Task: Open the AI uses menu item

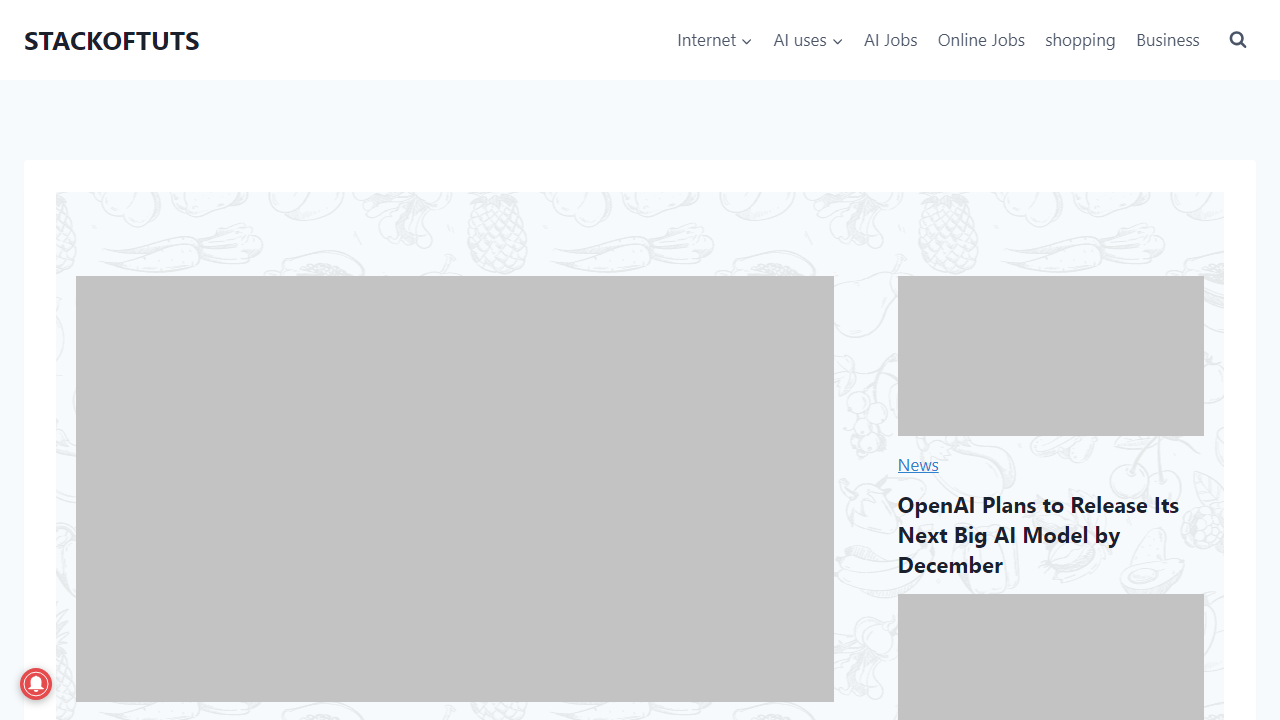Action: coord(799,40)
